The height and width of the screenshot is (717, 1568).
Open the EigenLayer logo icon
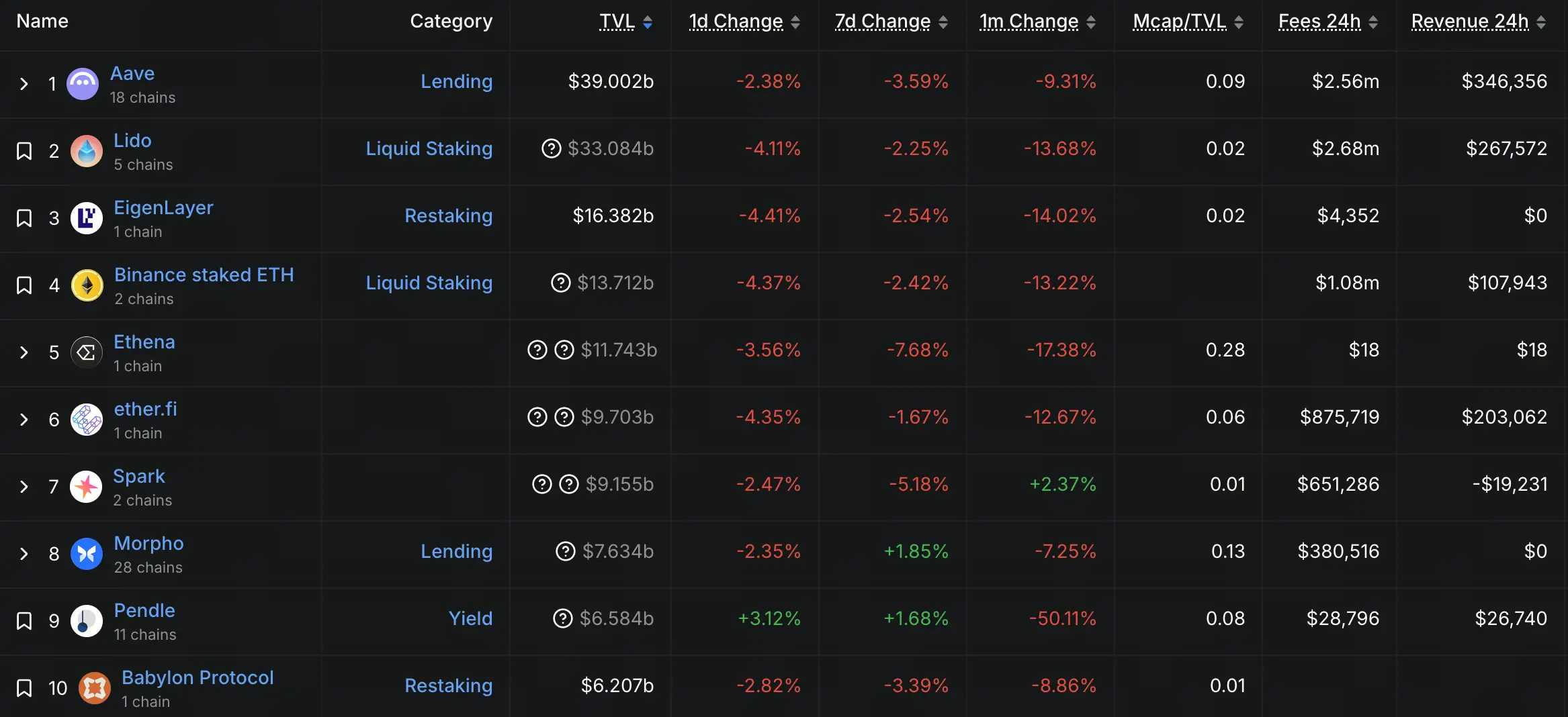pos(87,218)
